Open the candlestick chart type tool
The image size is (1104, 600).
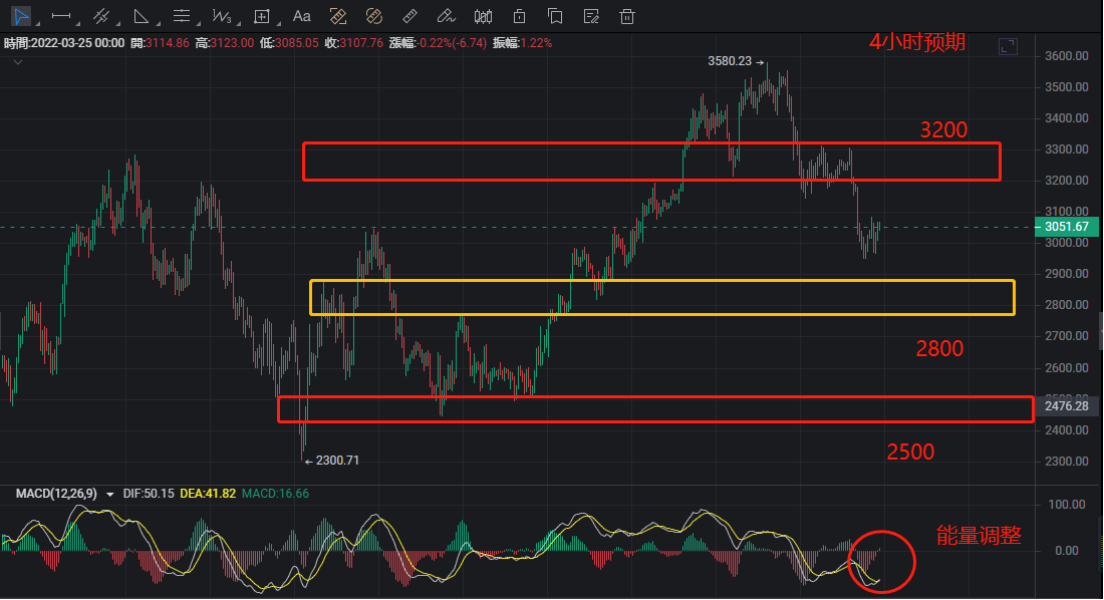point(483,16)
